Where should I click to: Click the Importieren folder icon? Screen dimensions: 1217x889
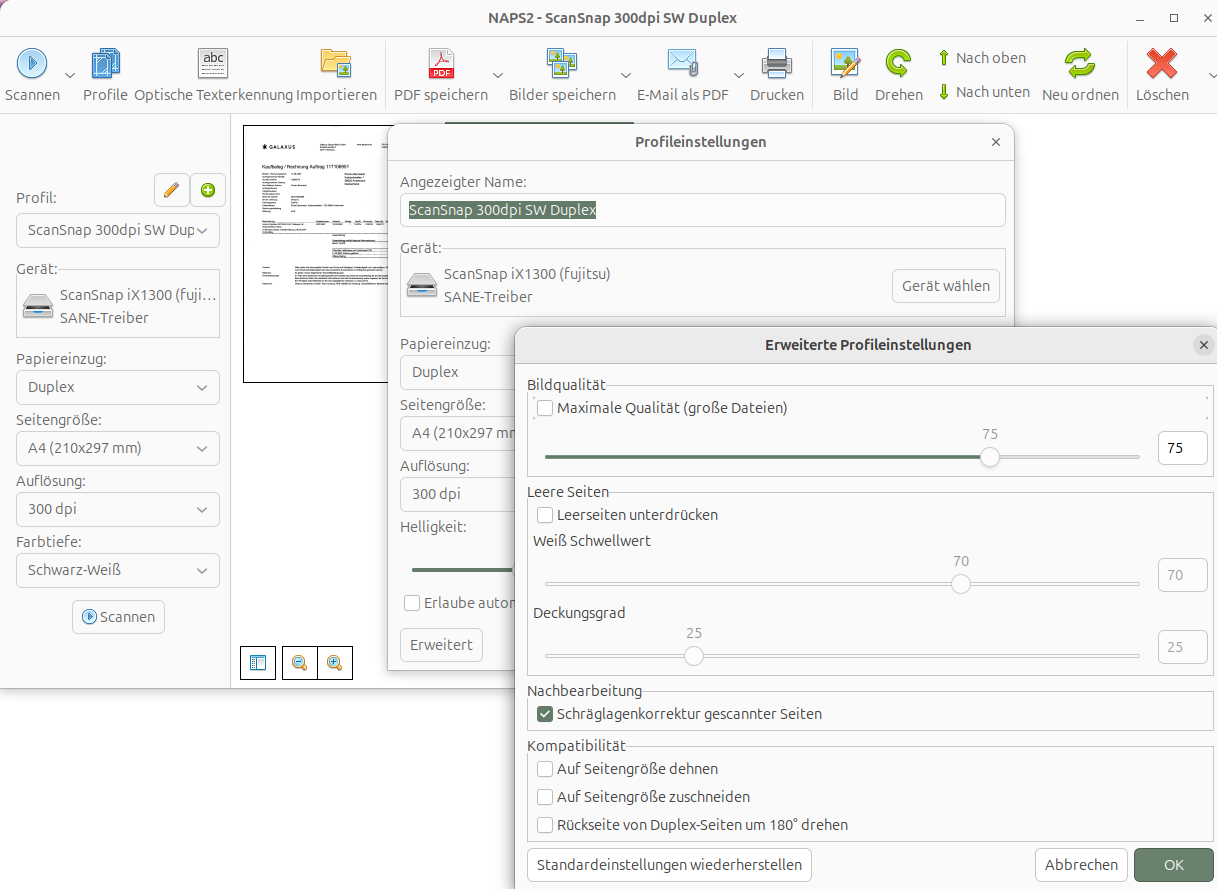pyautogui.click(x=336, y=64)
